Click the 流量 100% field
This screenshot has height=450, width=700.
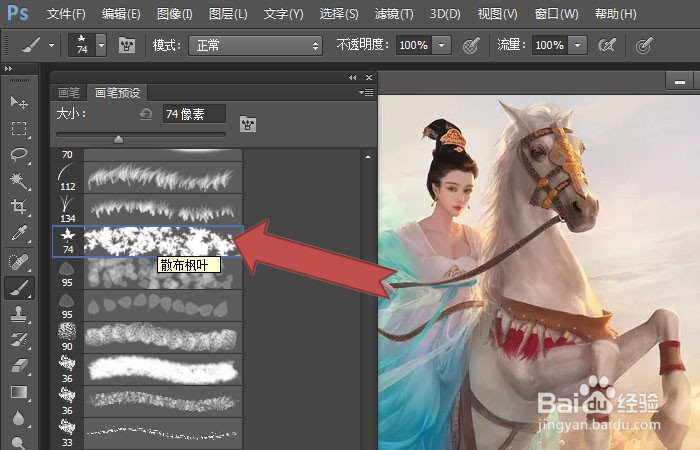550,45
